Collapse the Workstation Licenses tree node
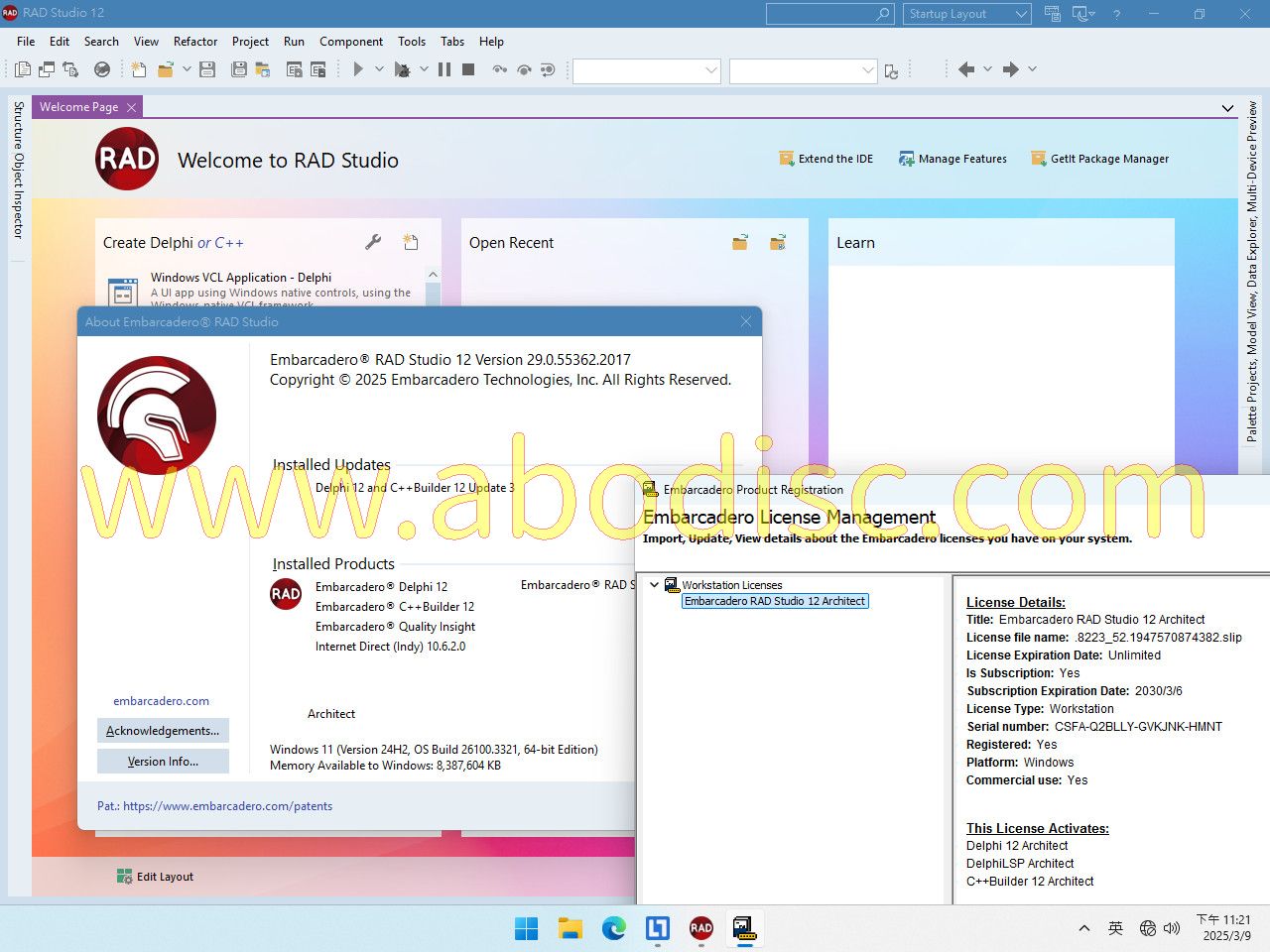1270x952 pixels. pos(654,585)
